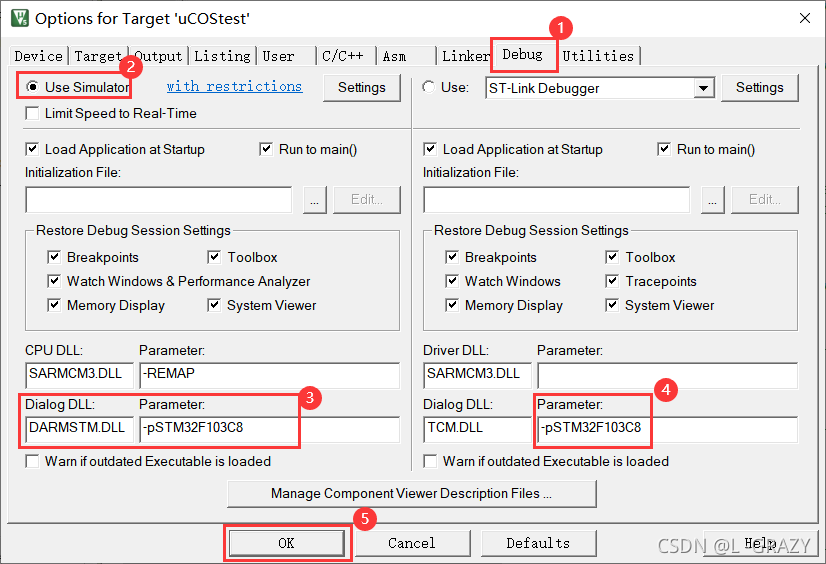Toggle Watch Windows & Performance Analyzer
Screen dimensions: 826x564
54,281
